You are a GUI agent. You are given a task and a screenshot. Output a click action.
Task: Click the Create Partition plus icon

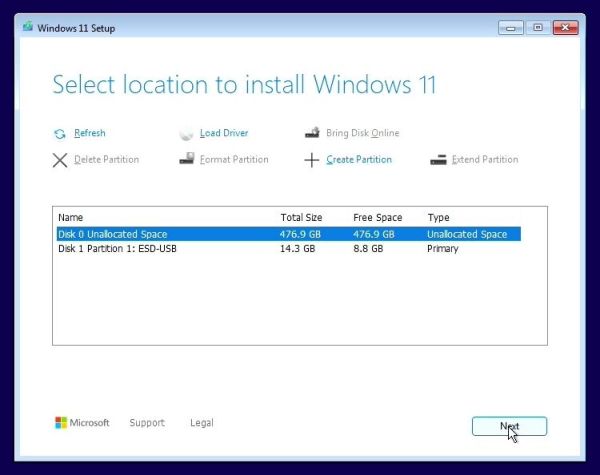pyautogui.click(x=311, y=160)
